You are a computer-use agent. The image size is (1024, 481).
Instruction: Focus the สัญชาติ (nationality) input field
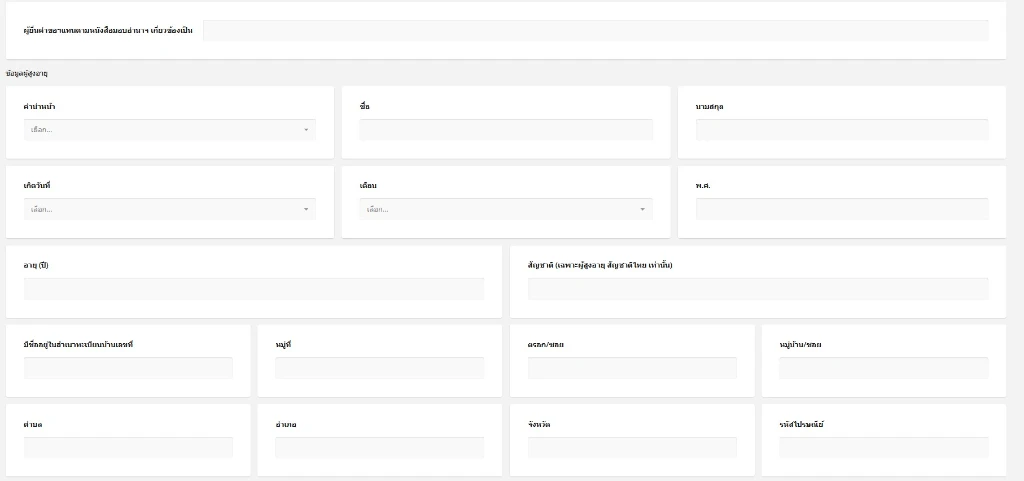pos(758,289)
